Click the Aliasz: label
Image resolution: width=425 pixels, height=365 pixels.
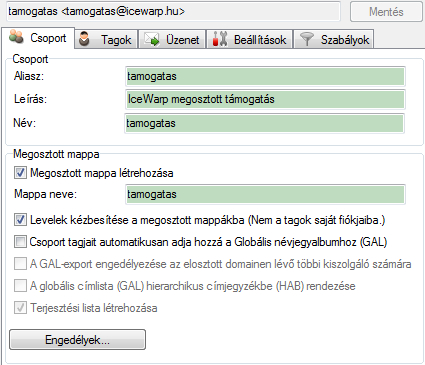(x=29, y=76)
